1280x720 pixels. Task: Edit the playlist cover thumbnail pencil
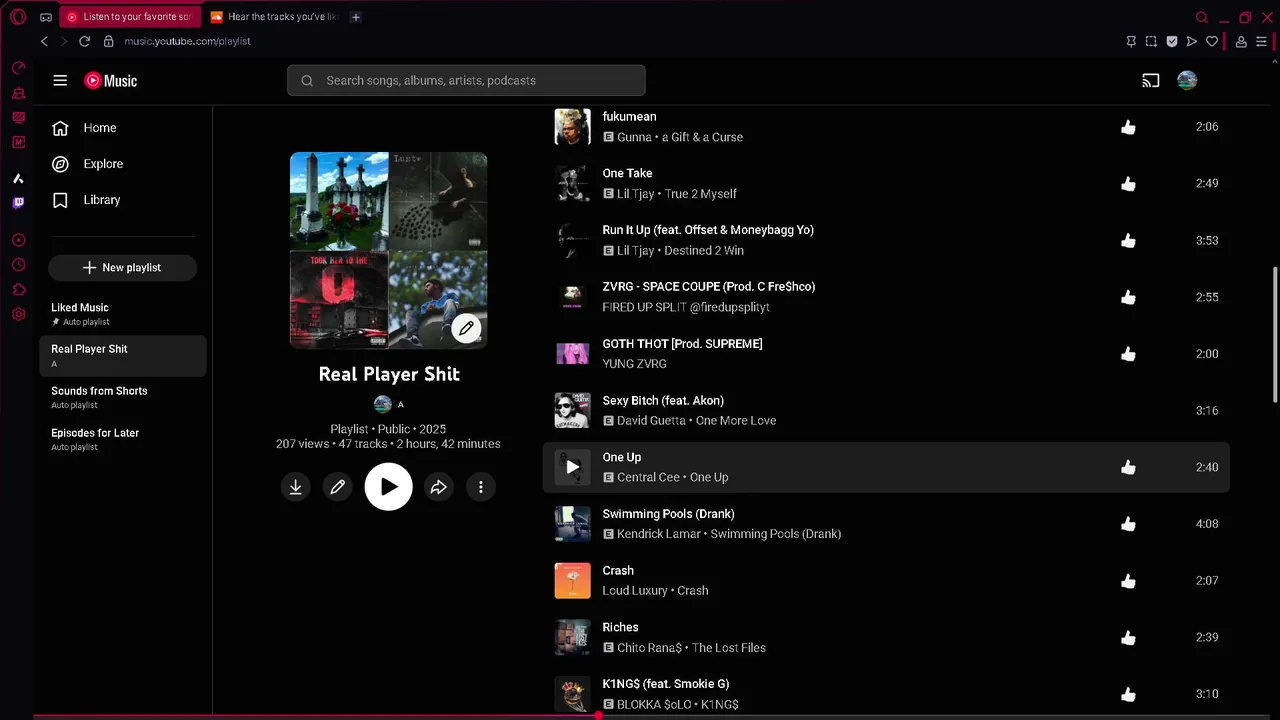466,328
